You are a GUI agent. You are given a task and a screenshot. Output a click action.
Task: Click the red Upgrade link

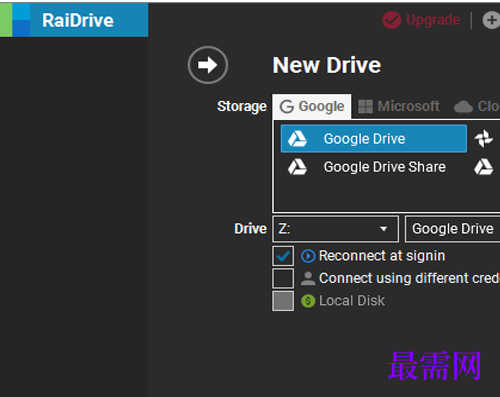[433, 20]
